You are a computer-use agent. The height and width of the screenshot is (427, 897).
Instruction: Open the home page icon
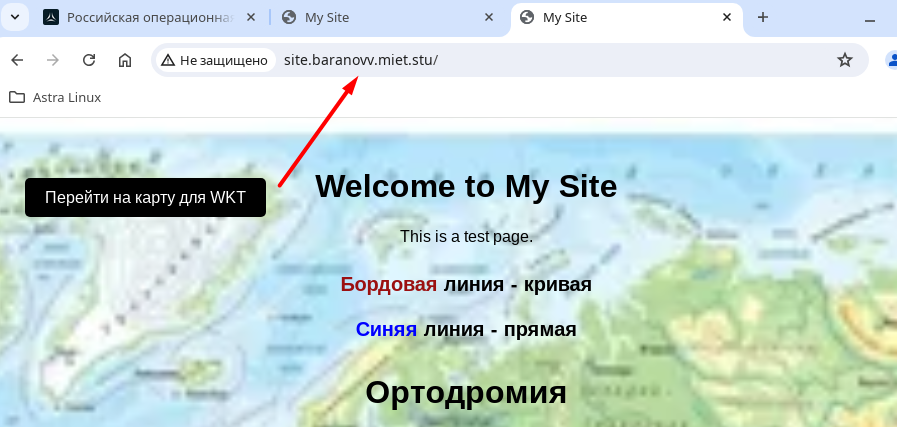point(125,60)
